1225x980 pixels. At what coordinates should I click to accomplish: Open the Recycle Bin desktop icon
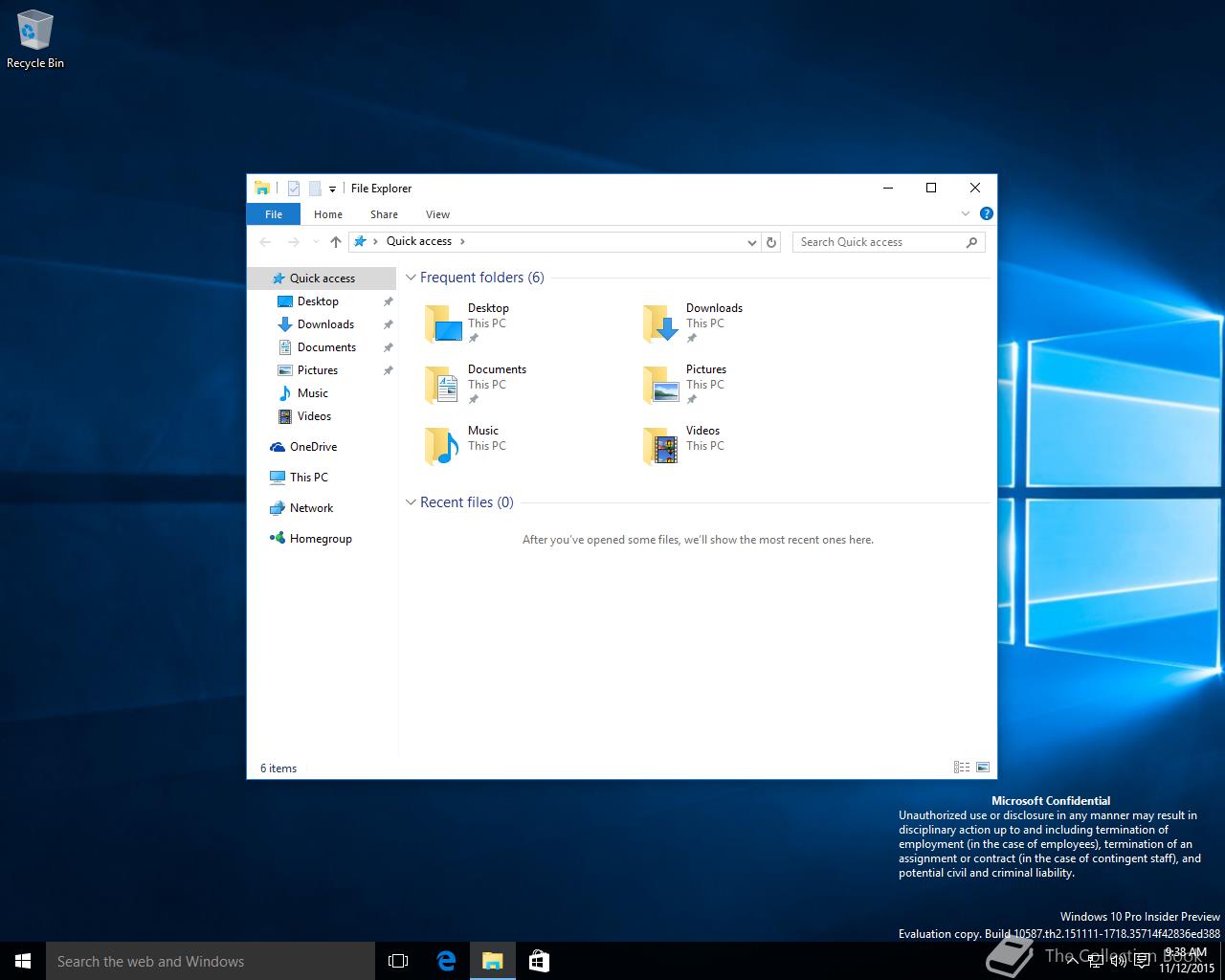point(34,39)
